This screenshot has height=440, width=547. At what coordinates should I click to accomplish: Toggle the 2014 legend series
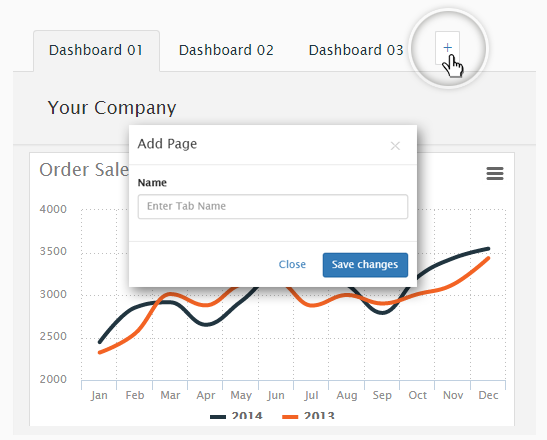click(x=236, y=416)
